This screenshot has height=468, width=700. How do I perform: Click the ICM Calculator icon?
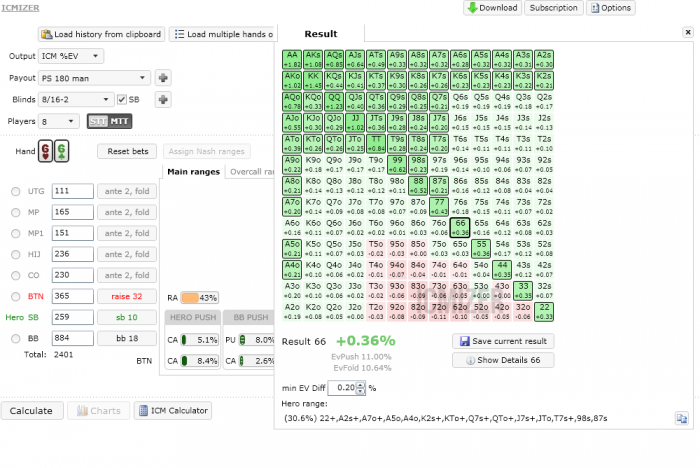coord(143,410)
